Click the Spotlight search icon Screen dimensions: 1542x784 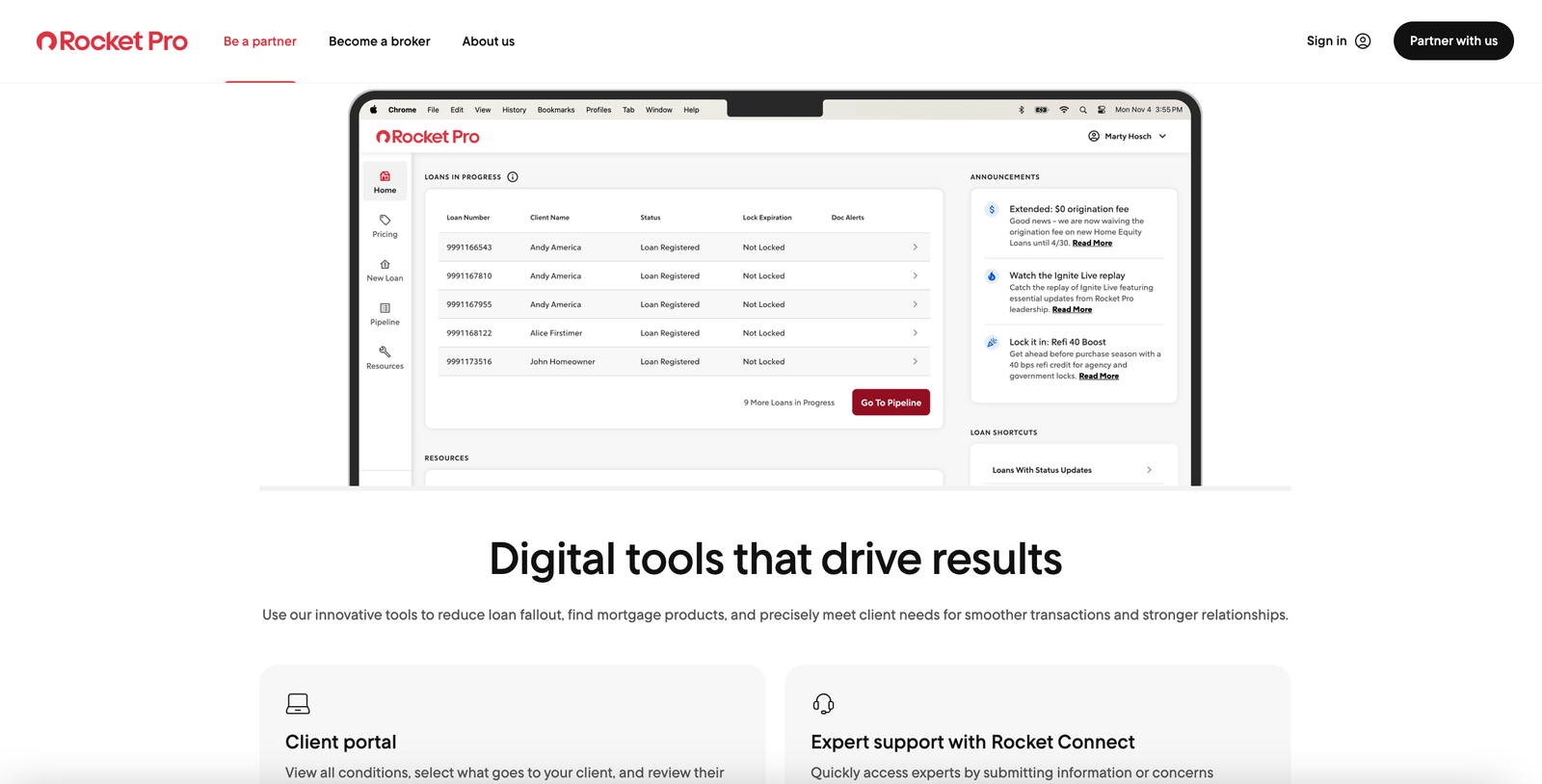(x=1083, y=110)
